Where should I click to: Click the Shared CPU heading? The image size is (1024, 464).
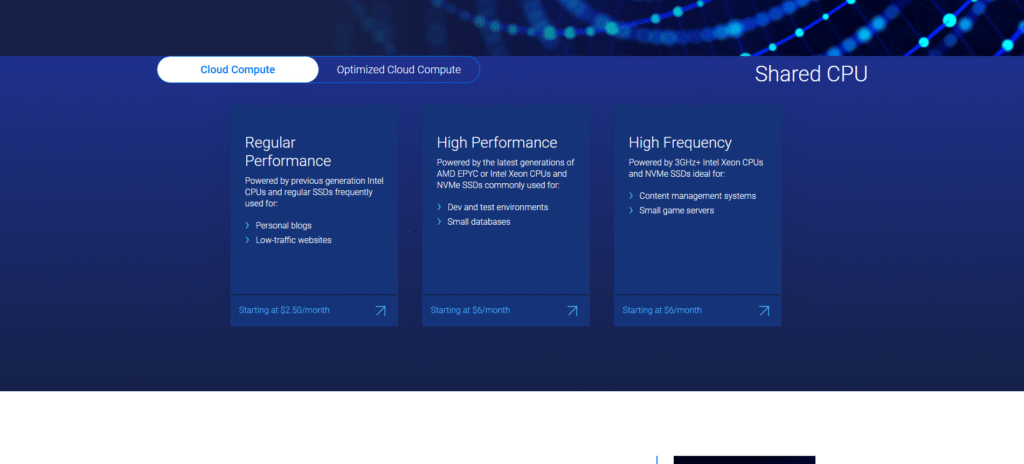tap(811, 74)
